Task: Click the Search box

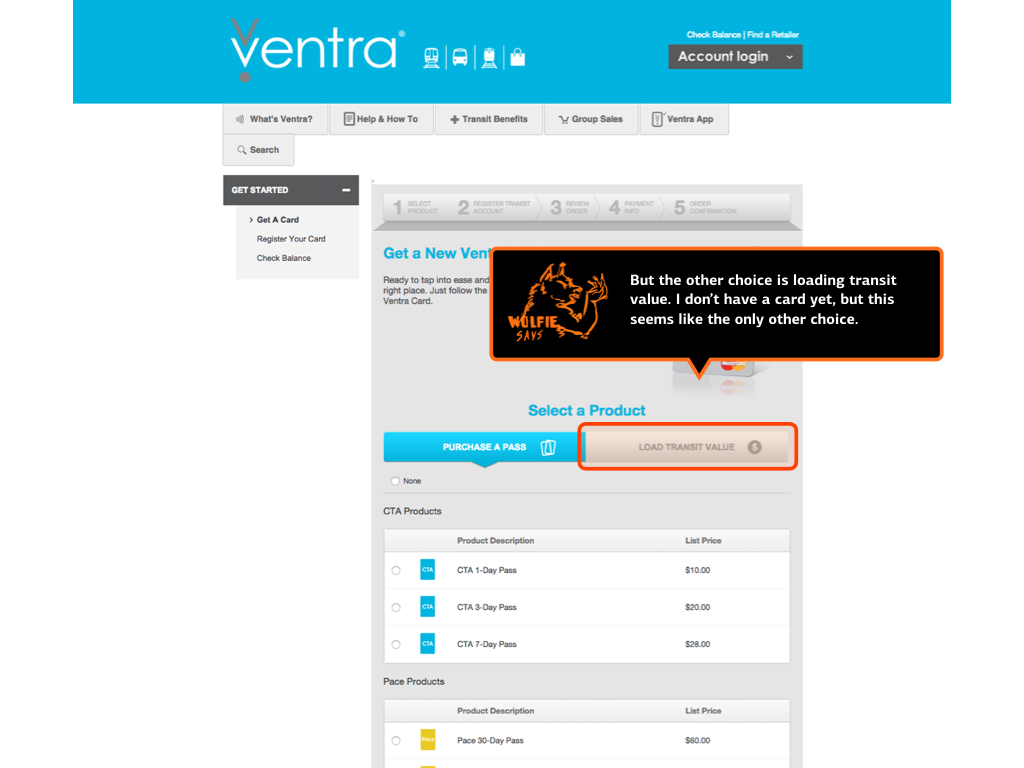Action: point(258,150)
